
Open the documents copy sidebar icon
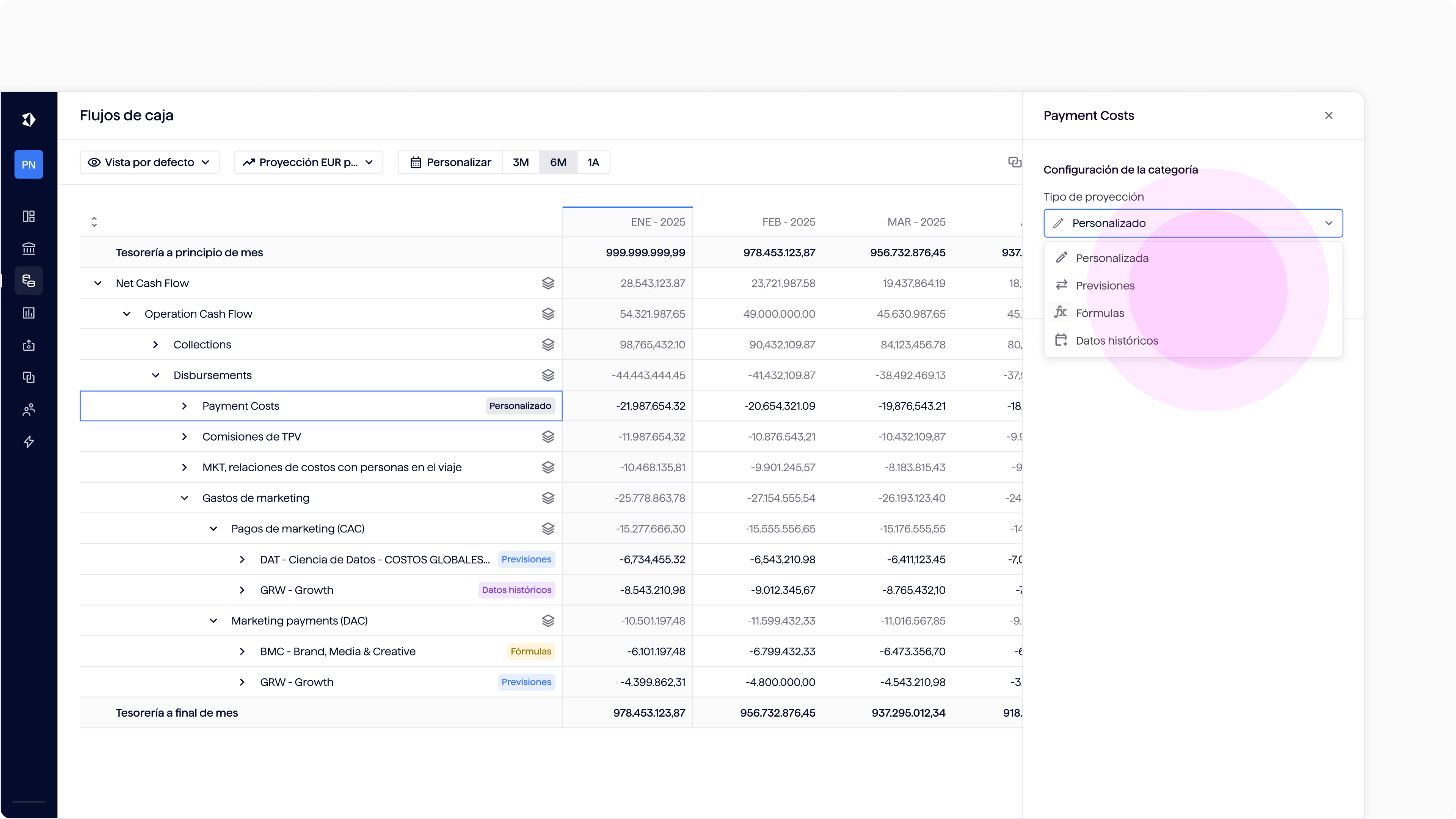point(28,378)
